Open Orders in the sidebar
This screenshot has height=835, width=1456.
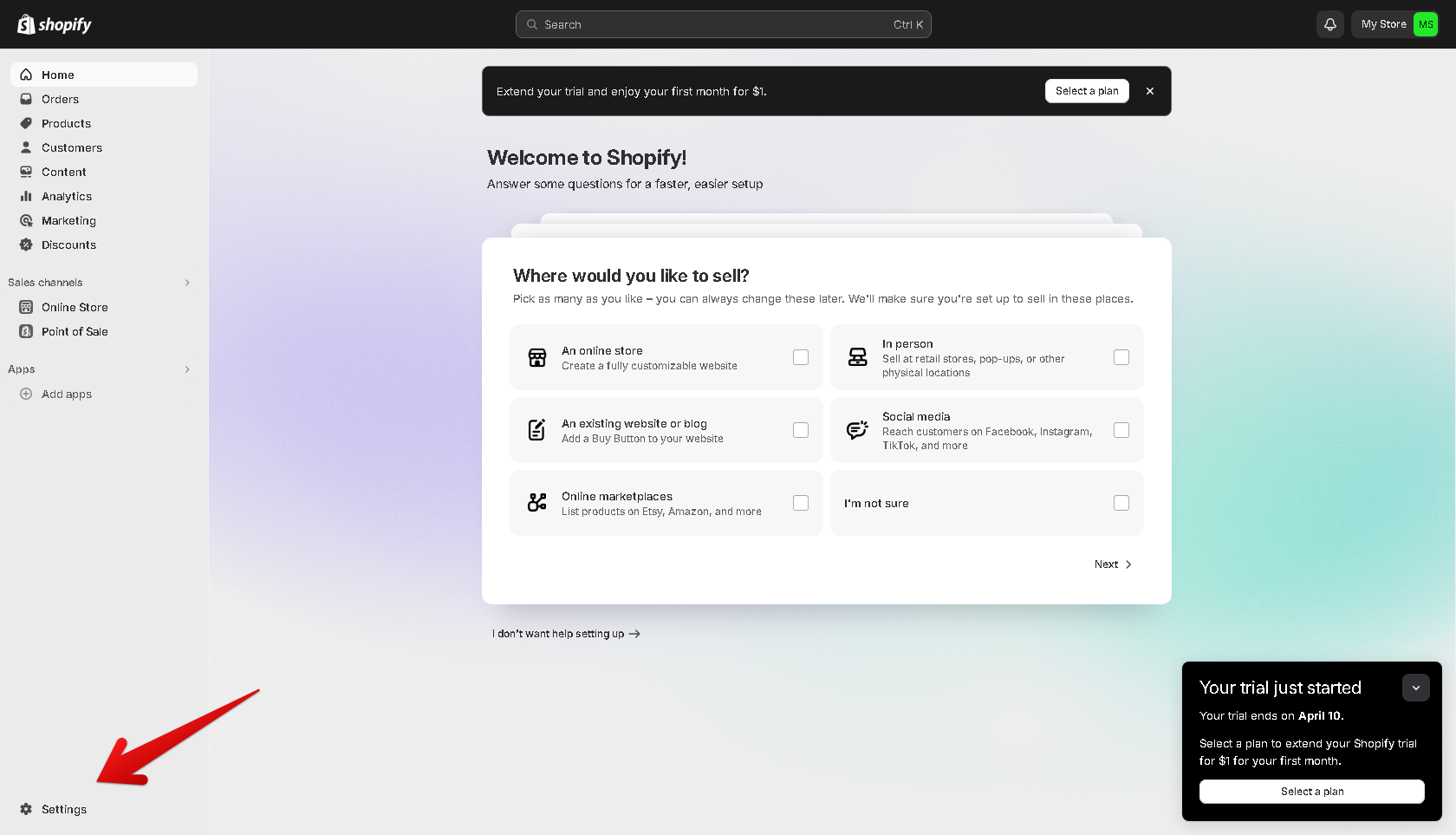[104, 99]
